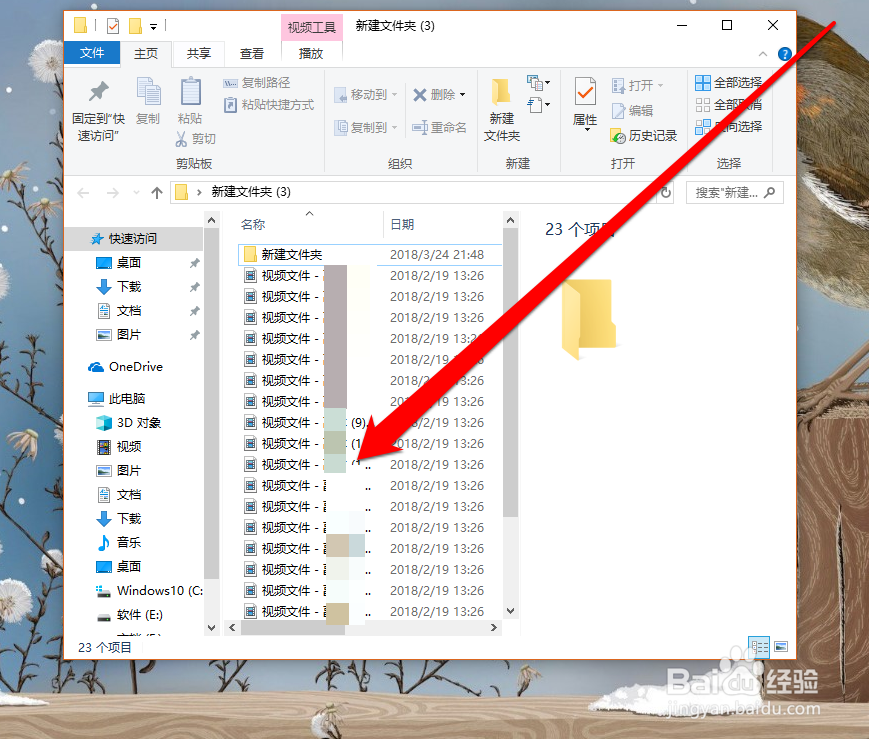The height and width of the screenshot is (739, 869).
Task: Click the navigation pane scroll down arrow
Action: [x=211, y=628]
